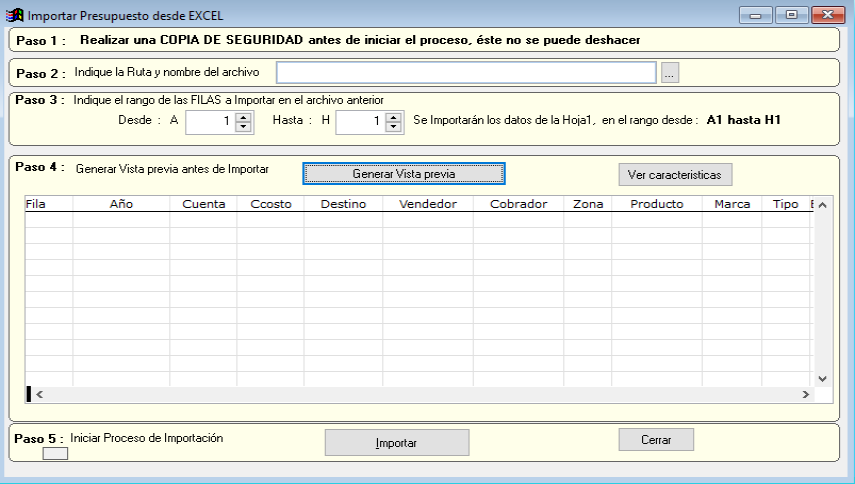855x484 pixels.
Task: Click into the Desde row number field
Action: (211, 122)
